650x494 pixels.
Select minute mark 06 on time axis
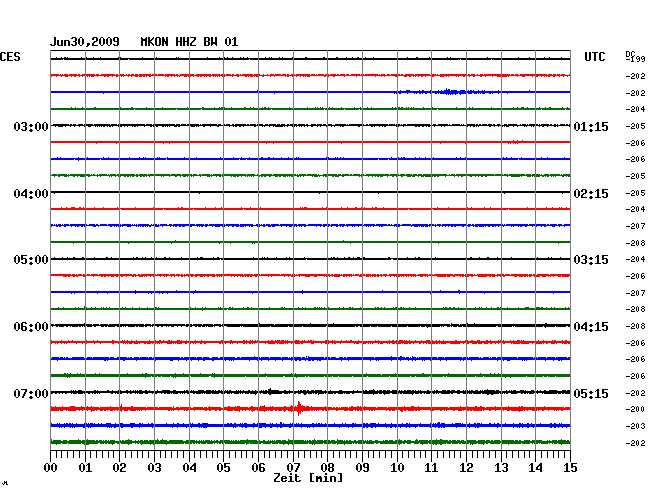click(258, 468)
